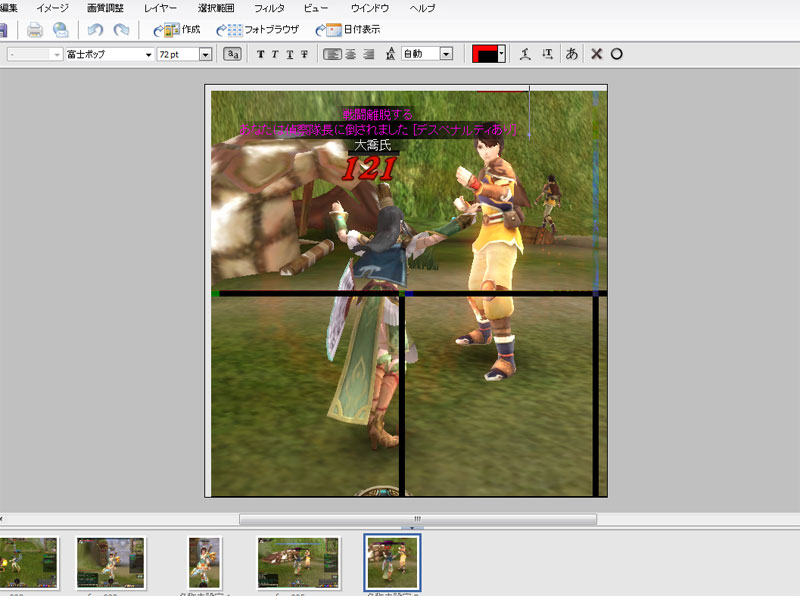800x596 pixels.
Task: Select the wide battle scene thumbnail, second from right
Action: (298, 563)
